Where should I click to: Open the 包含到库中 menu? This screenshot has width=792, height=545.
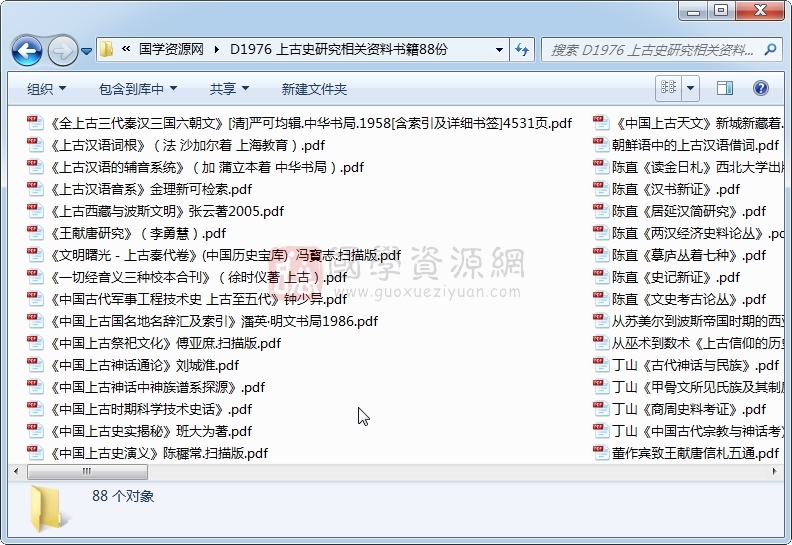pos(137,89)
